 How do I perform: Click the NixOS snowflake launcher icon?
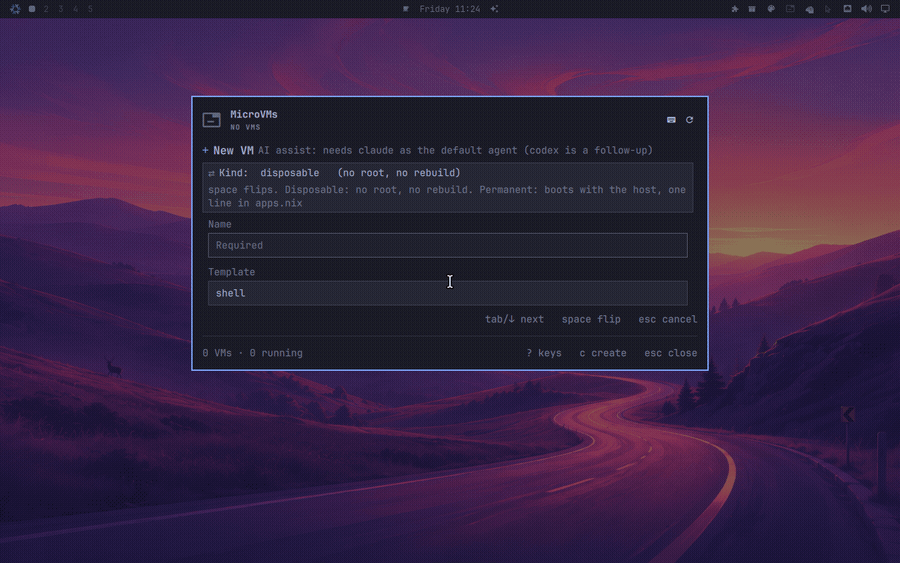pos(15,9)
